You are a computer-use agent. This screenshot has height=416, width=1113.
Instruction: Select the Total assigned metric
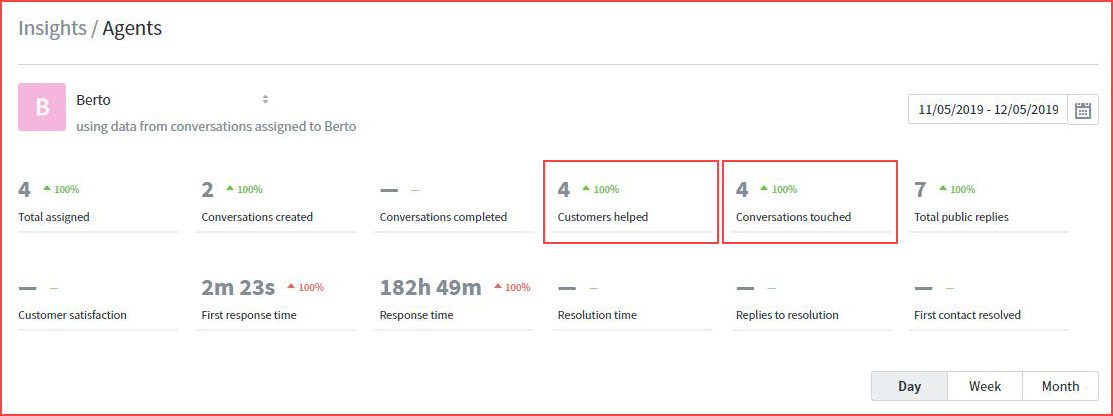tap(97, 203)
